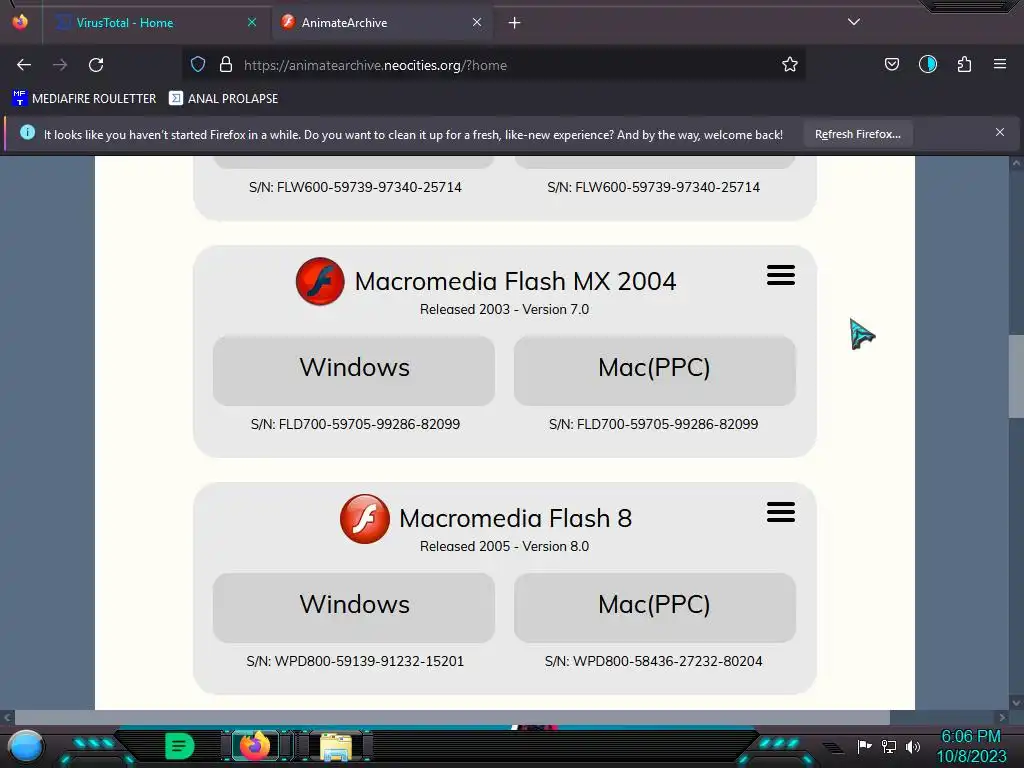Click the Macromedia Flash MX 2004 logo
Viewport: 1024px width, 768px height.
[x=320, y=281]
